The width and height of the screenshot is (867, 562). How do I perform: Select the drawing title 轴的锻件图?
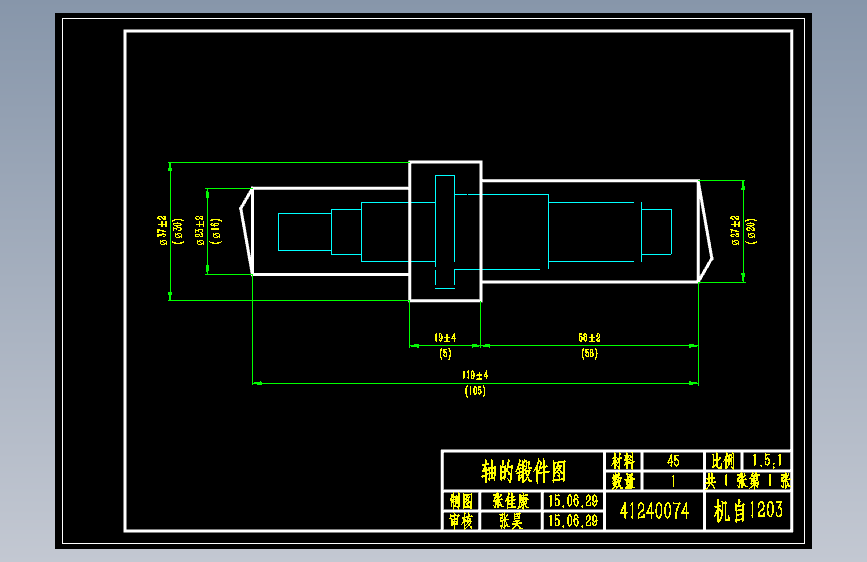(523, 471)
